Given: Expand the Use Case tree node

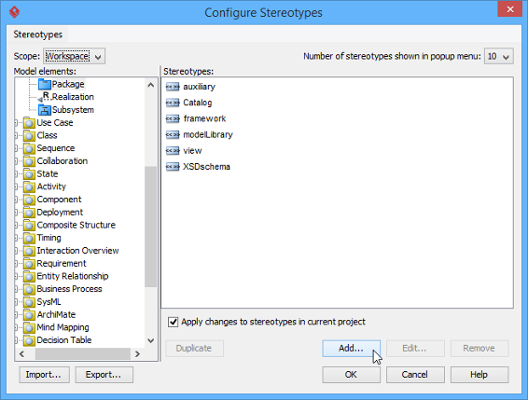Looking at the screenshot, I should [16, 123].
